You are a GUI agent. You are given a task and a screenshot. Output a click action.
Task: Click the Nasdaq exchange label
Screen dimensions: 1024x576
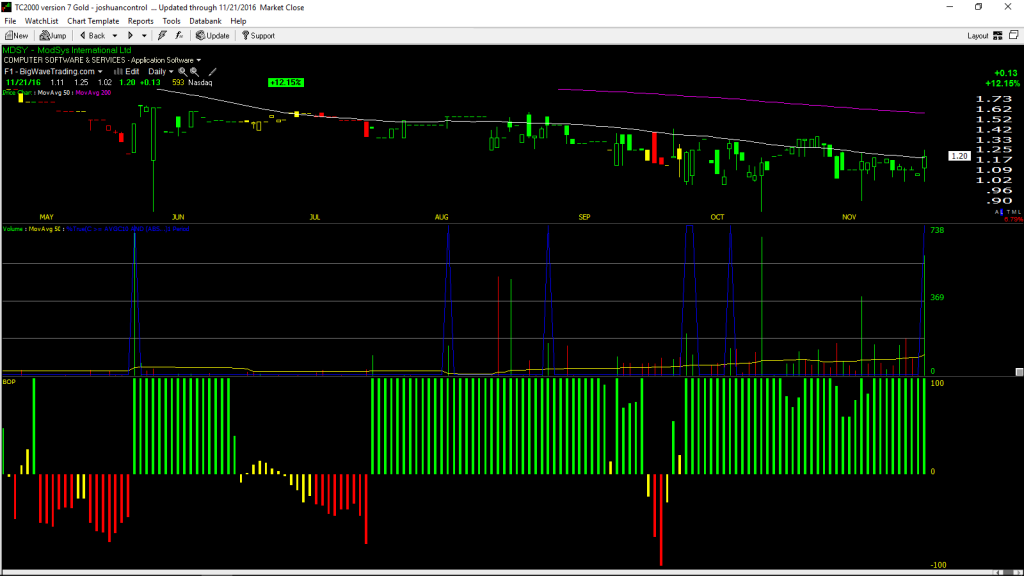[200, 83]
